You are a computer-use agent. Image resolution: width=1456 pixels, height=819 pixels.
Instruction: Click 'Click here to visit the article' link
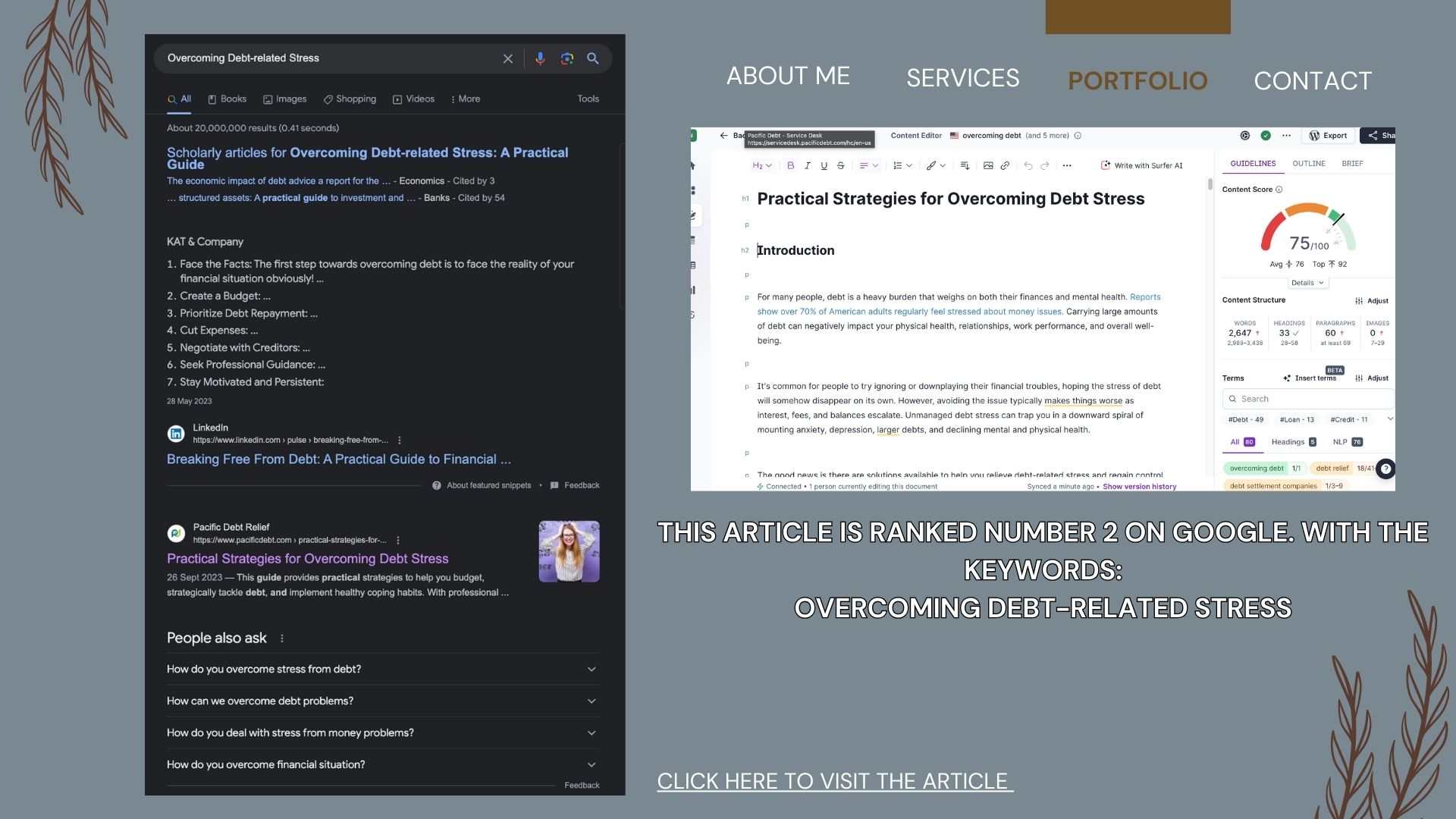tap(834, 781)
